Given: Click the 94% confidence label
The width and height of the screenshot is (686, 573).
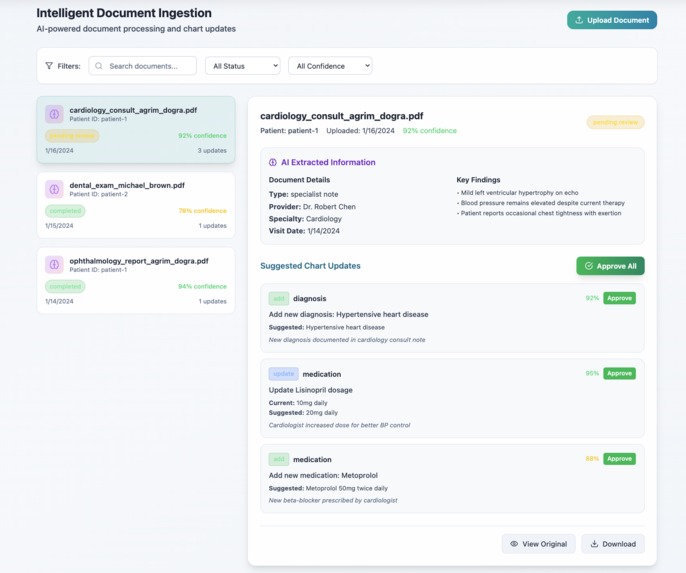Looking at the screenshot, I should pos(203,286).
